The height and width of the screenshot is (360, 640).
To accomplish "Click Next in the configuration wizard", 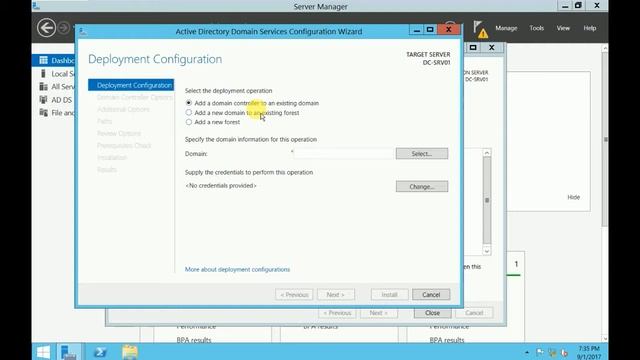I will coord(336,294).
